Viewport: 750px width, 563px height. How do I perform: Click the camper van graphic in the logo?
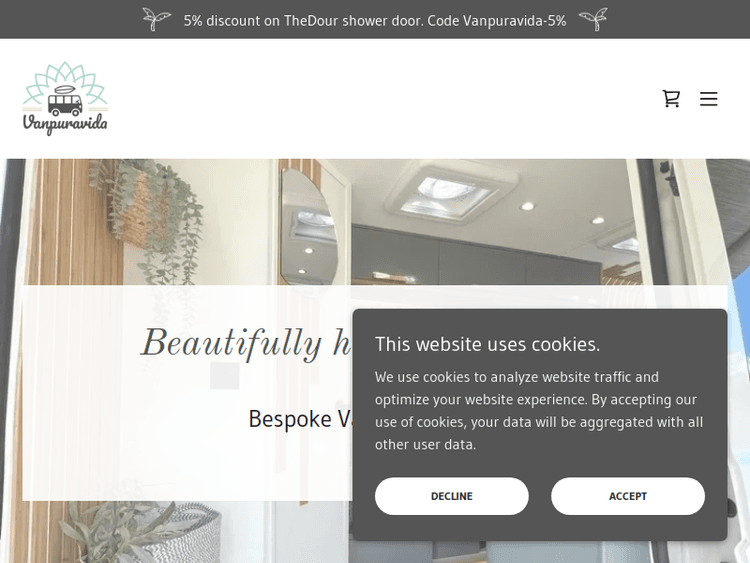coord(65,102)
